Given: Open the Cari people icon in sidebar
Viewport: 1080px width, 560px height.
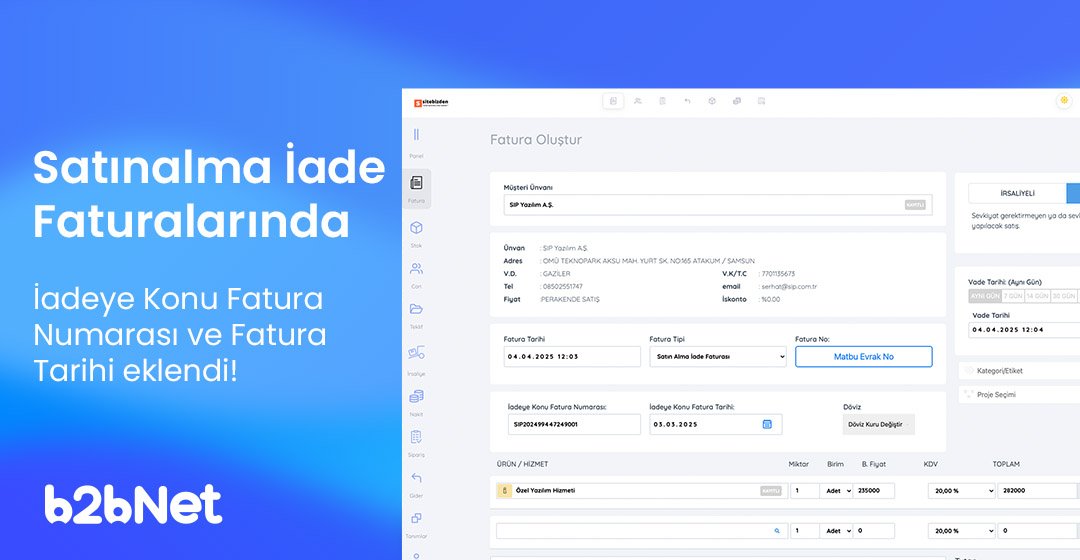Looking at the screenshot, I should [x=416, y=269].
